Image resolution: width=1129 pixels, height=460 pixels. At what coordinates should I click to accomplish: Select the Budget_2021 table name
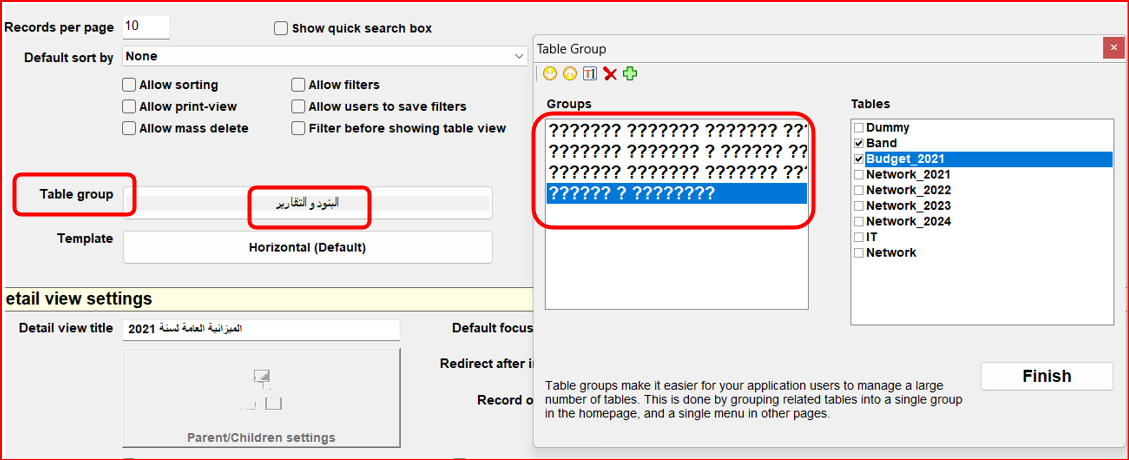pos(905,159)
